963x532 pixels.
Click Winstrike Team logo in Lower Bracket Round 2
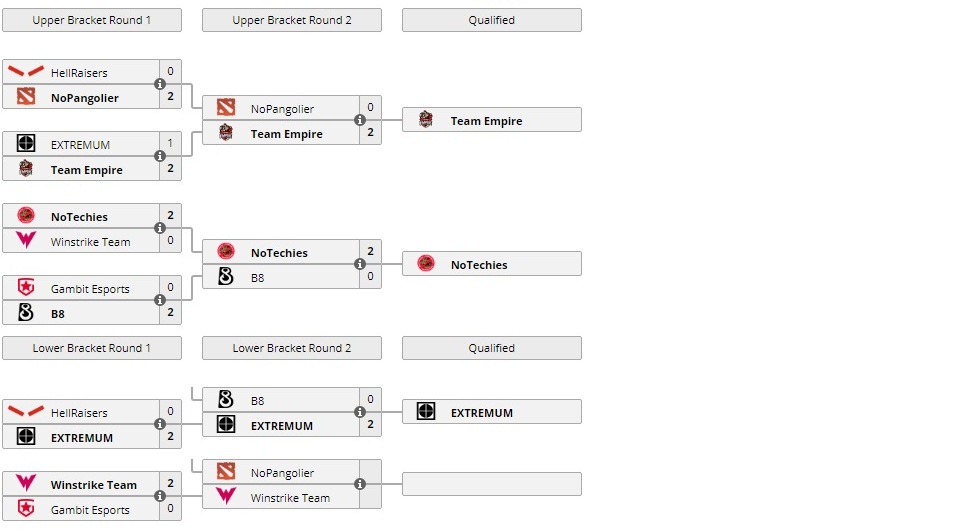(x=226, y=497)
